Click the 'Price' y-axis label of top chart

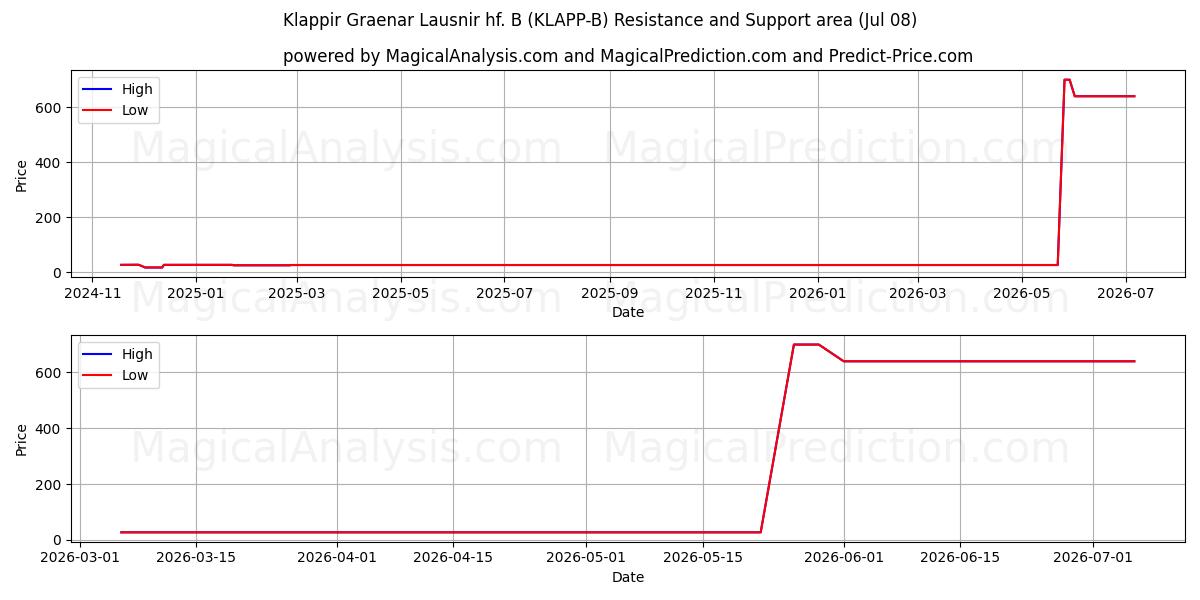pos(22,174)
